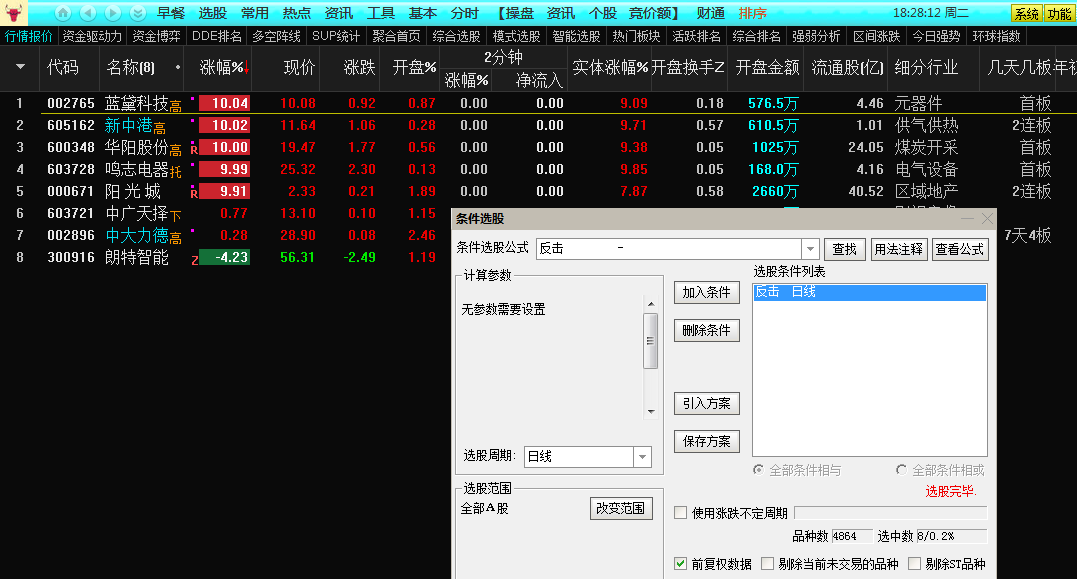The width and height of the screenshot is (1077, 579).
Task: Select 全部条件相或 radio button
Action: pyautogui.click(x=901, y=470)
